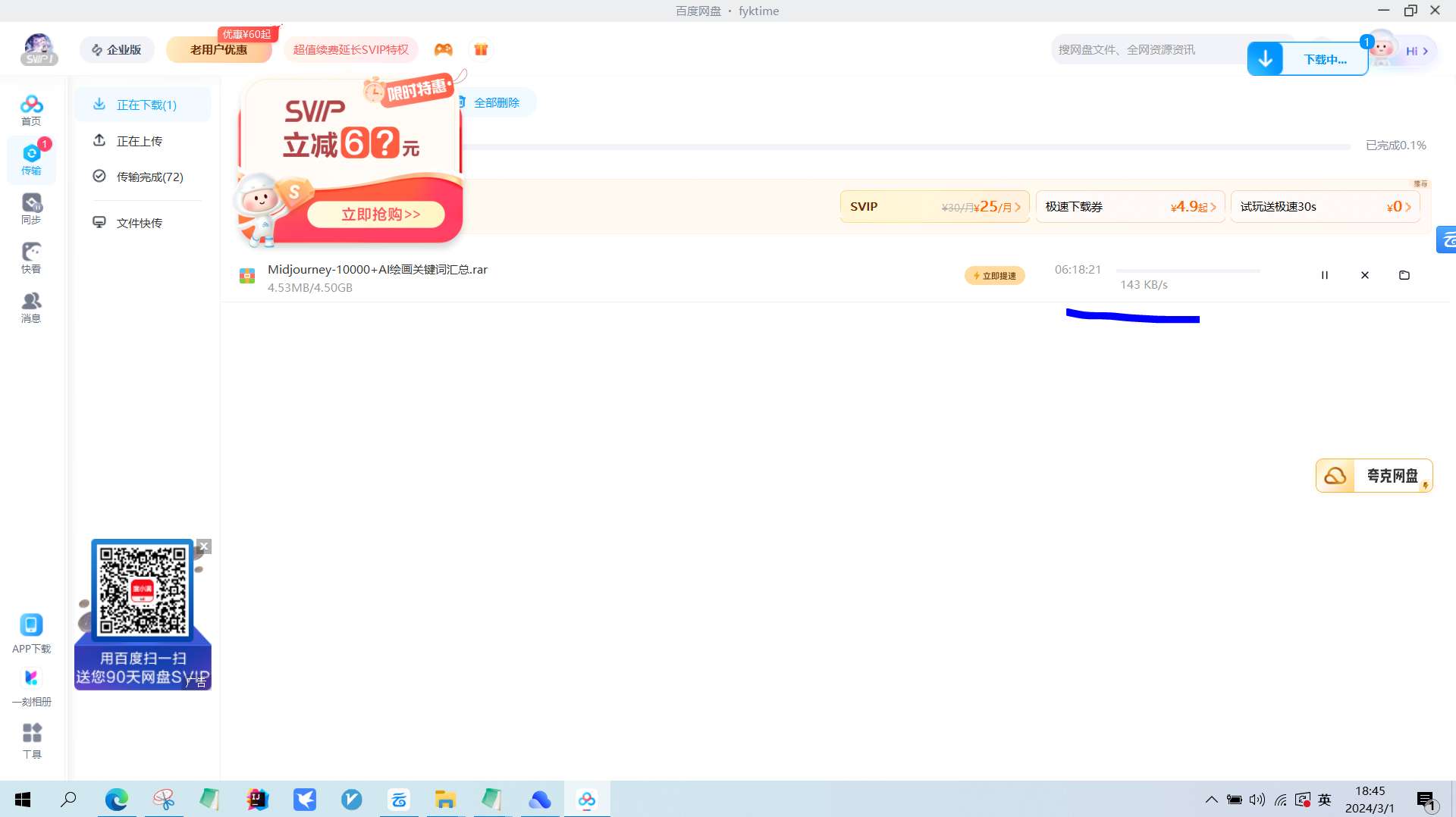Screen dimensions: 1456x817
Task: Switch the 英 input method indicator
Action: [1325, 800]
